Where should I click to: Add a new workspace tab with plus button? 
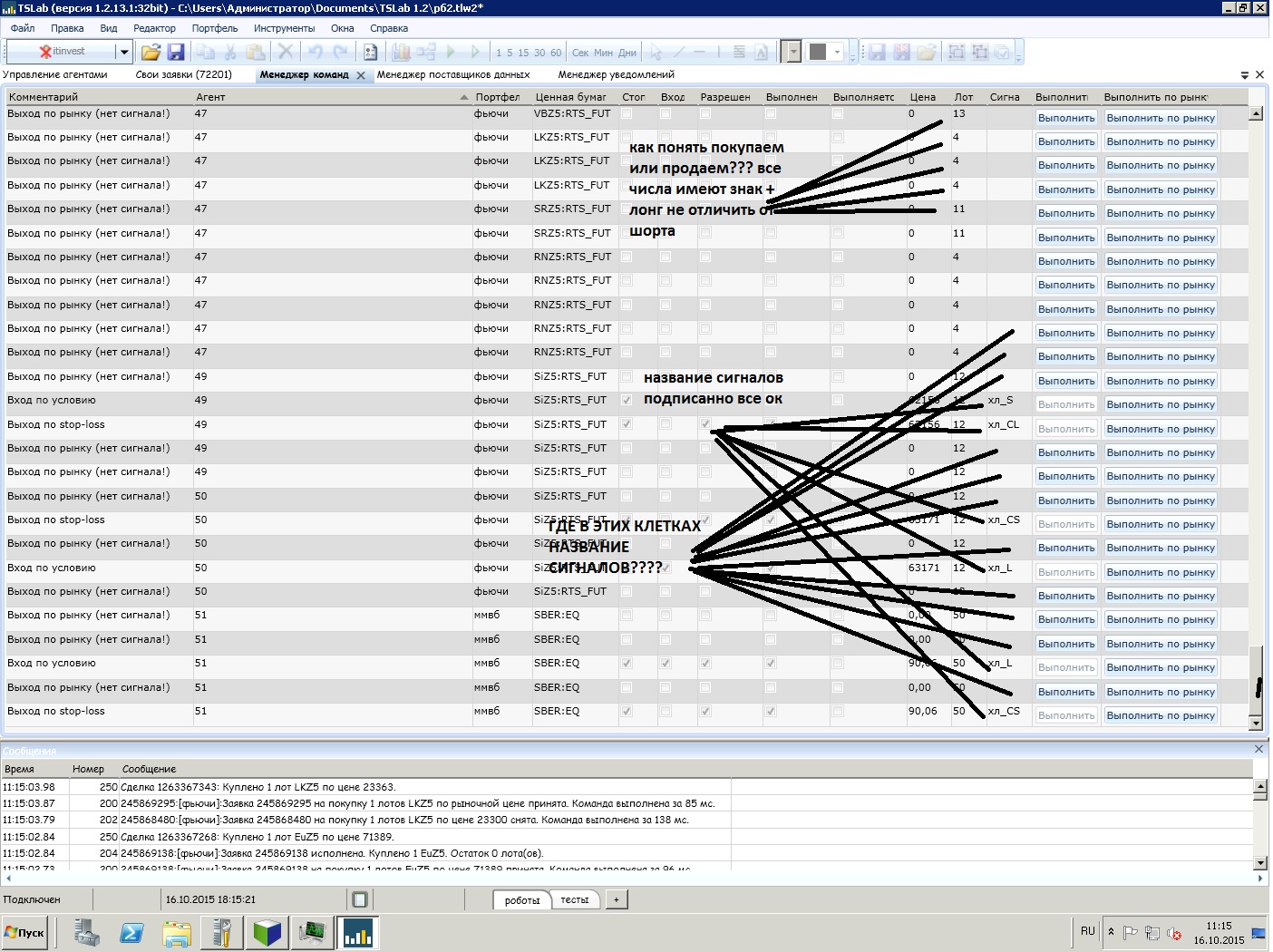point(617,900)
